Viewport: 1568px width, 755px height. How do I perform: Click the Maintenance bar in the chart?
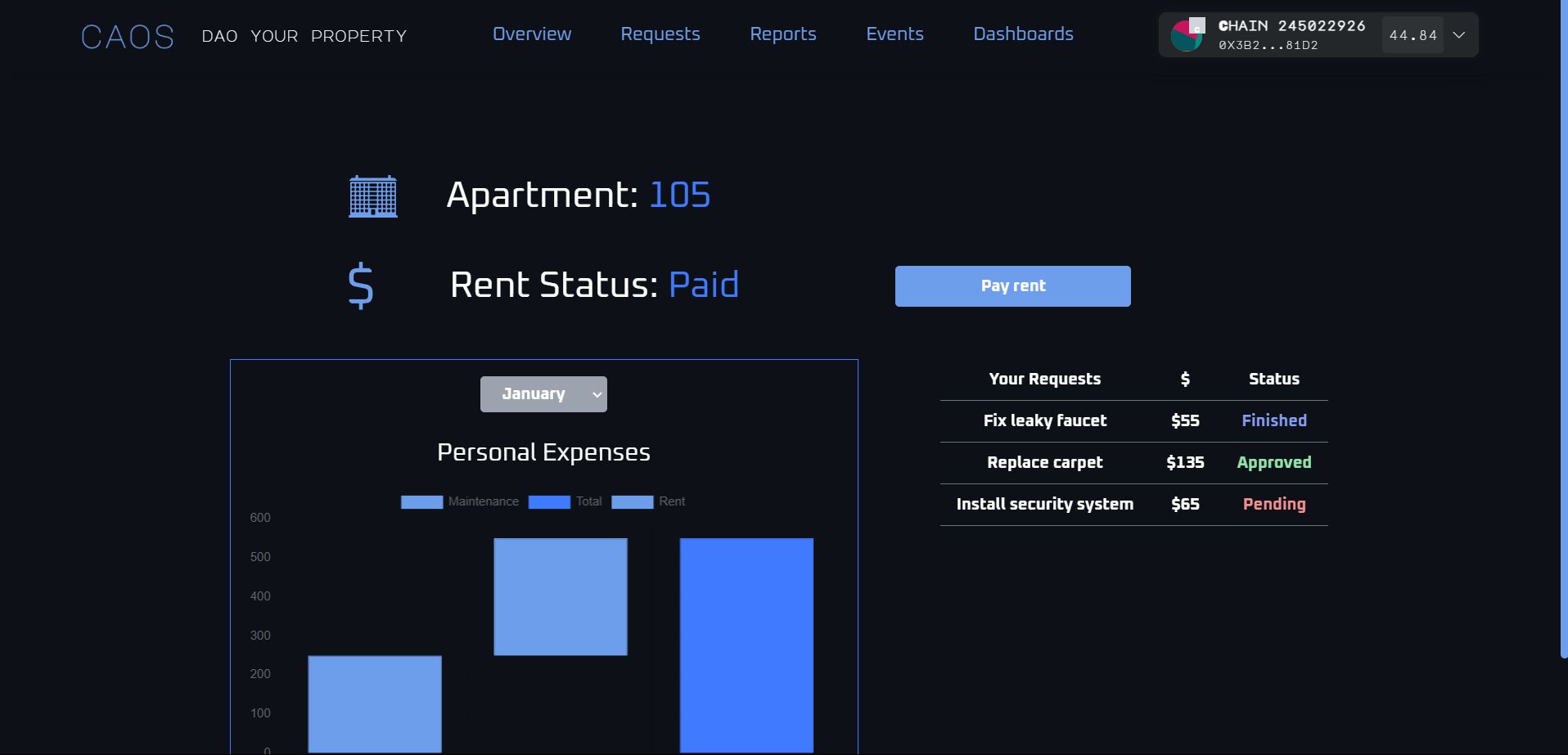375,704
